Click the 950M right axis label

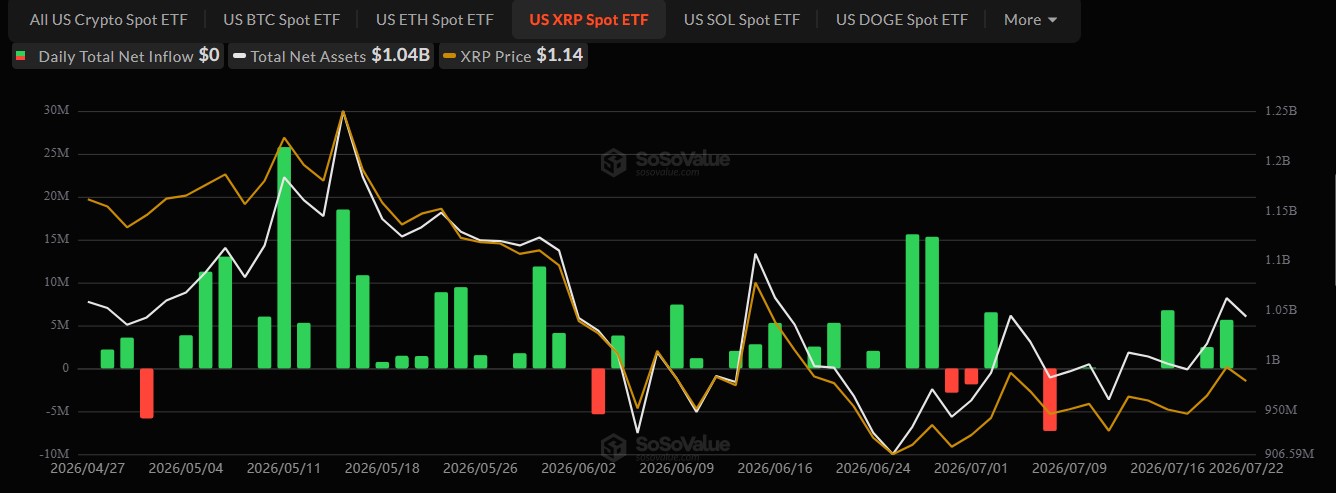click(1280, 410)
